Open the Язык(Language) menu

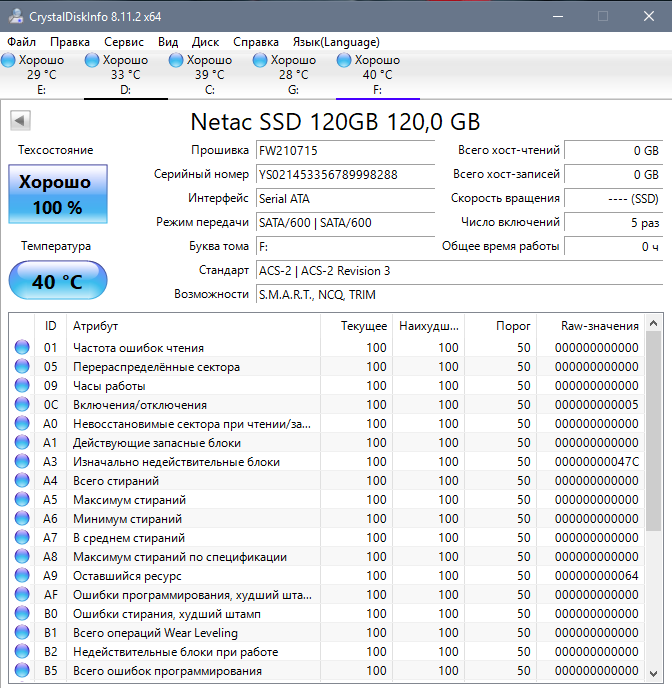336,42
